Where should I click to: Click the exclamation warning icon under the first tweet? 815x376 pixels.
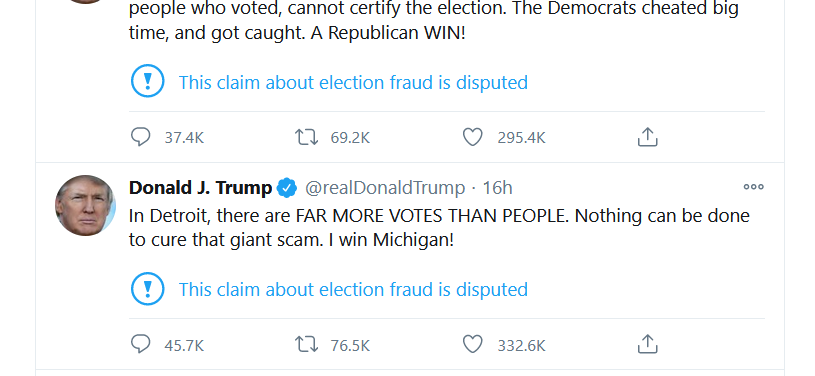tap(148, 81)
